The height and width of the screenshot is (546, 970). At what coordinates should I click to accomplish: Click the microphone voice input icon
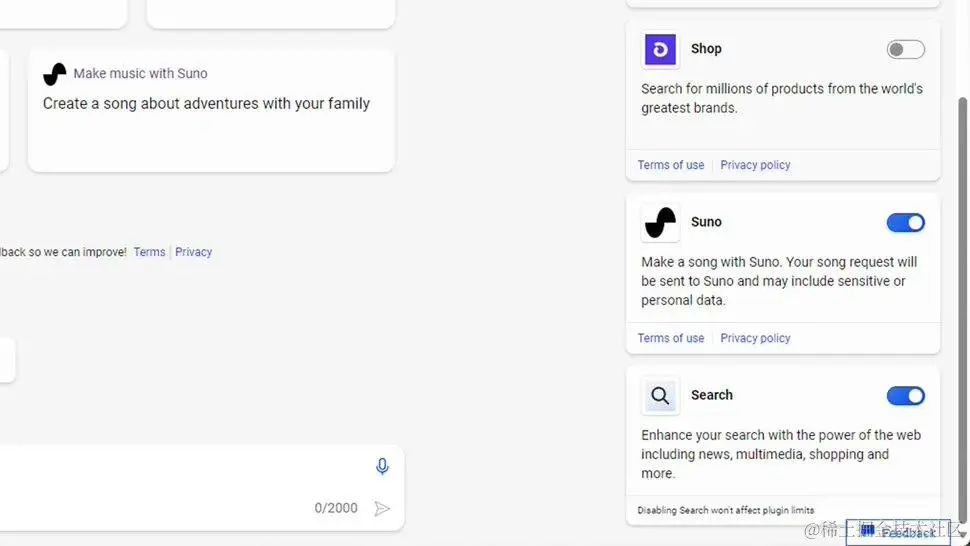[x=382, y=466]
